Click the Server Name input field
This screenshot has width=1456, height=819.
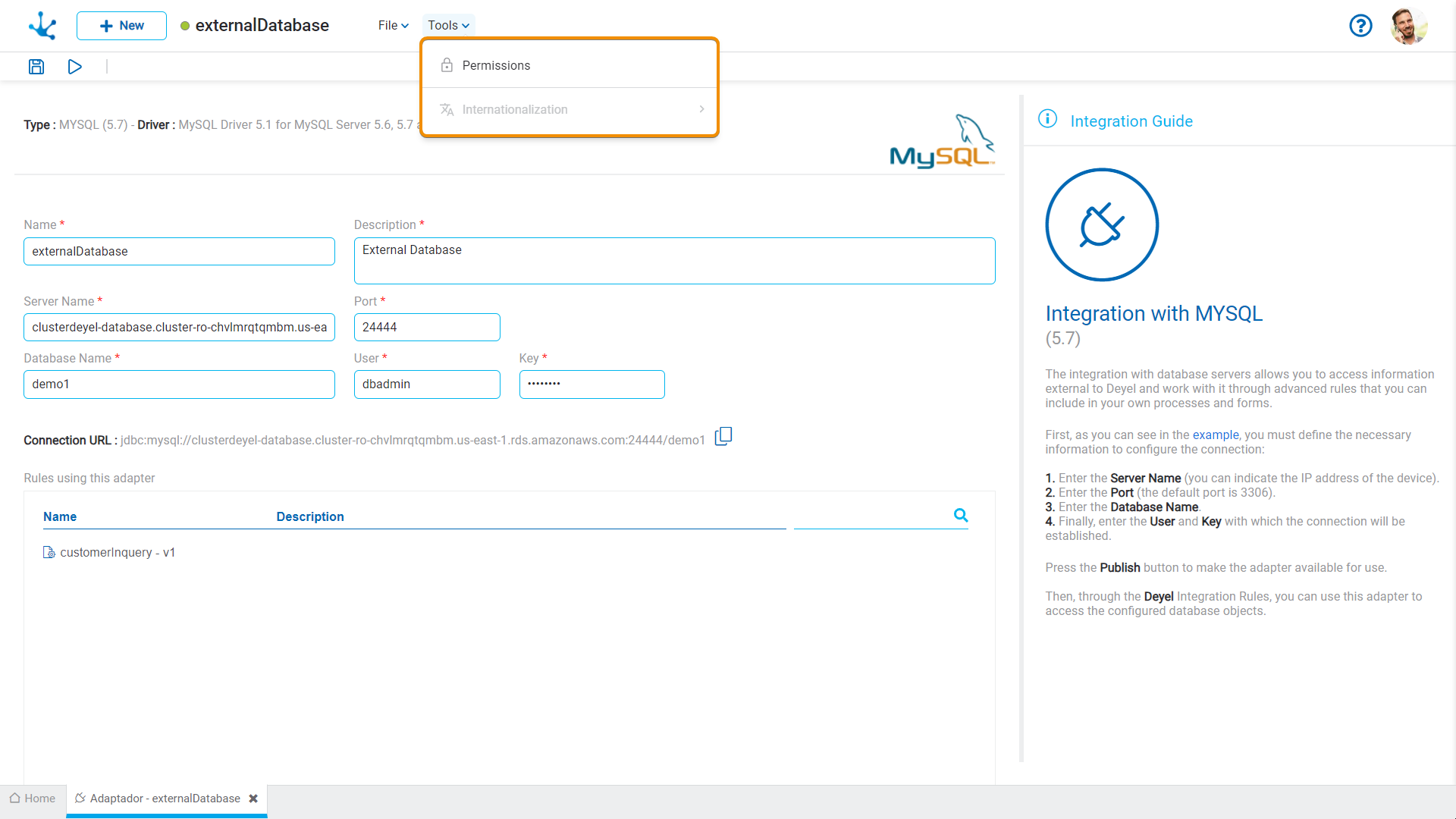pyautogui.click(x=179, y=326)
